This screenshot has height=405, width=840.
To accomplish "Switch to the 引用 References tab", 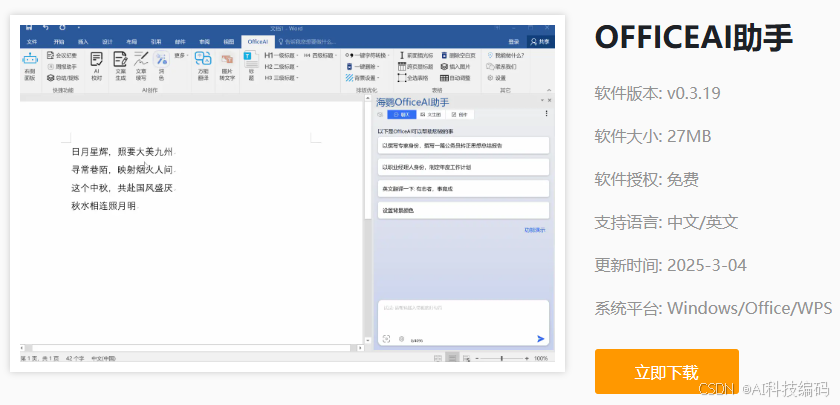I will coord(155,41).
